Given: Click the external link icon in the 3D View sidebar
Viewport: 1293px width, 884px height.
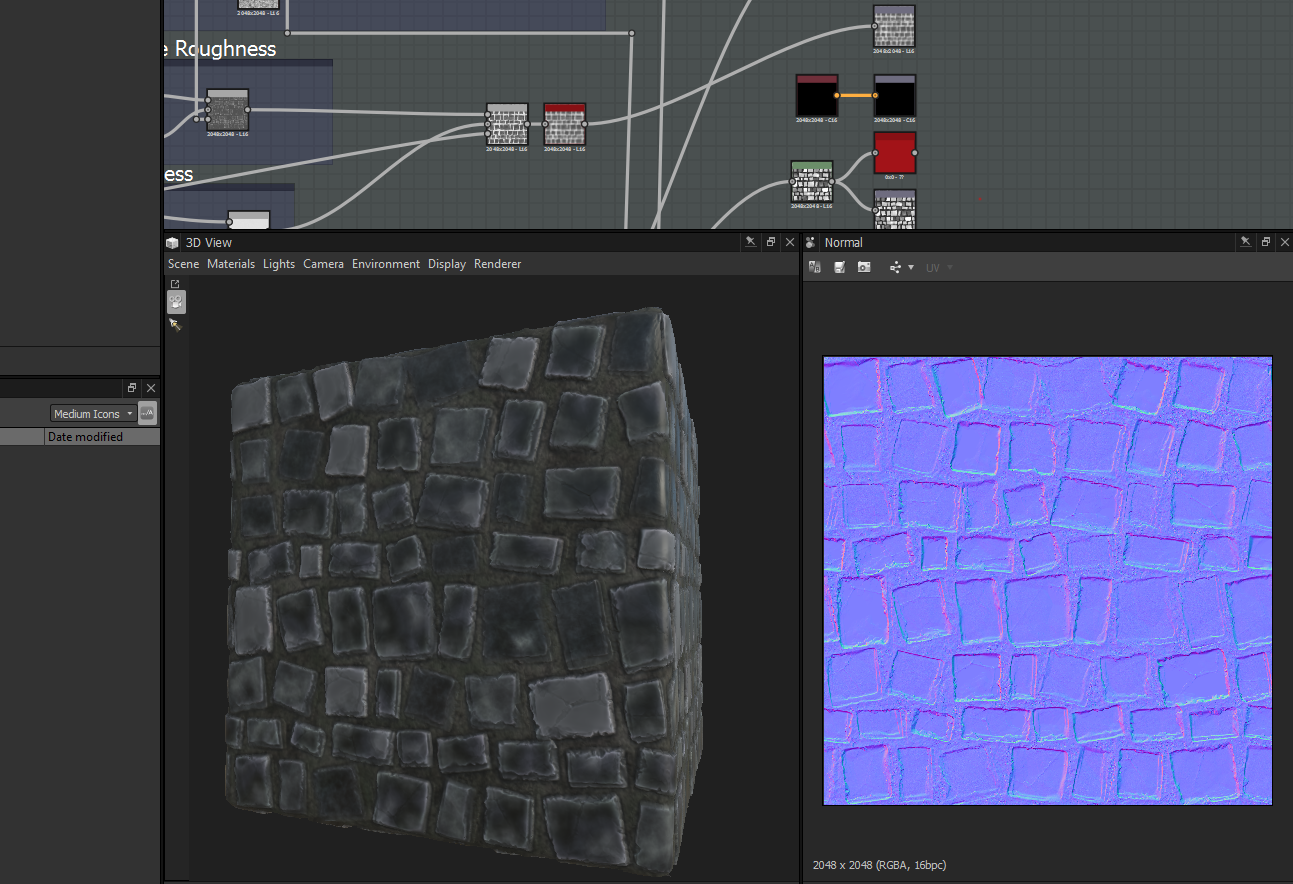Looking at the screenshot, I should point(176,283).
